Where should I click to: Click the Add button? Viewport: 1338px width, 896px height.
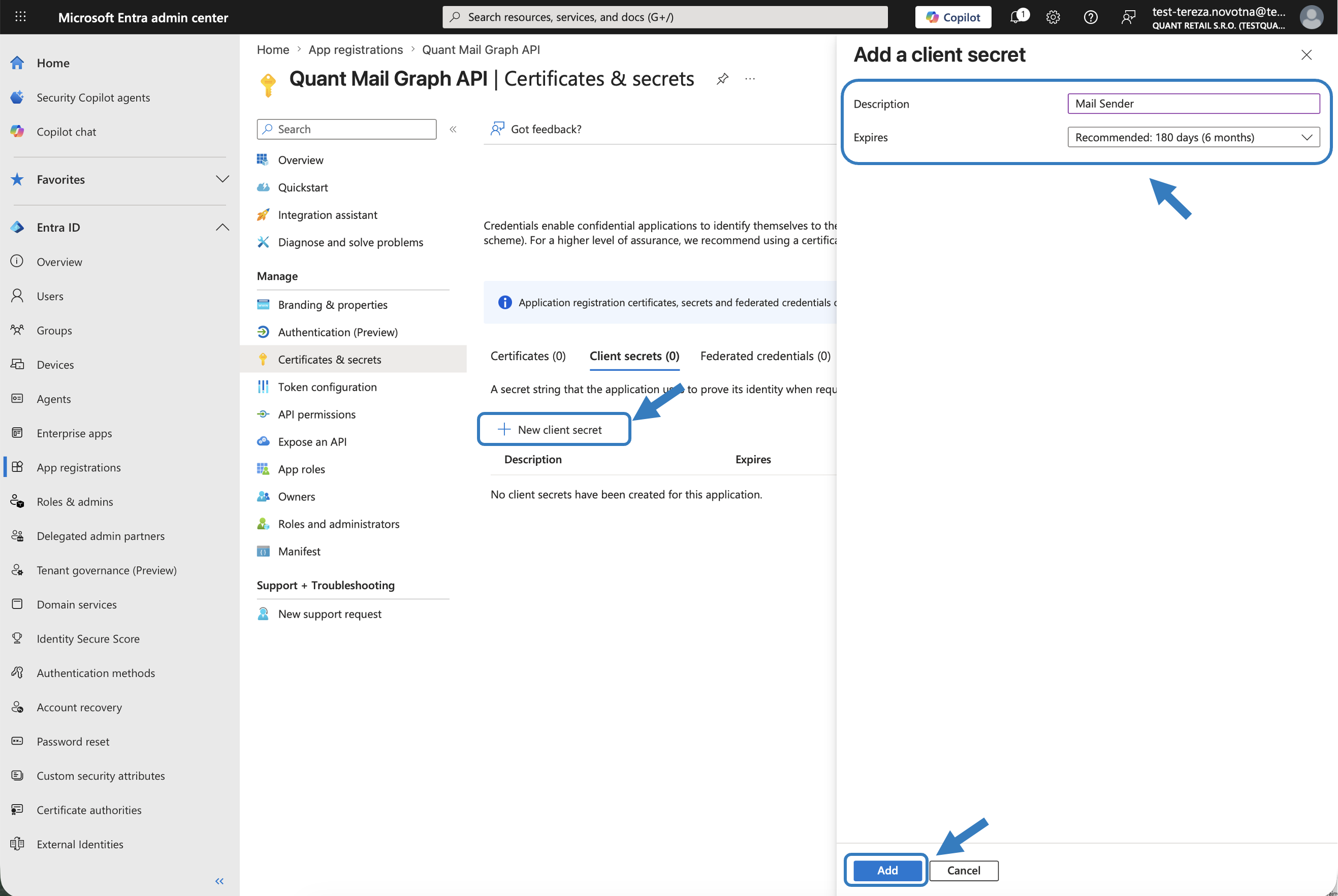click(x=887, y=870)
